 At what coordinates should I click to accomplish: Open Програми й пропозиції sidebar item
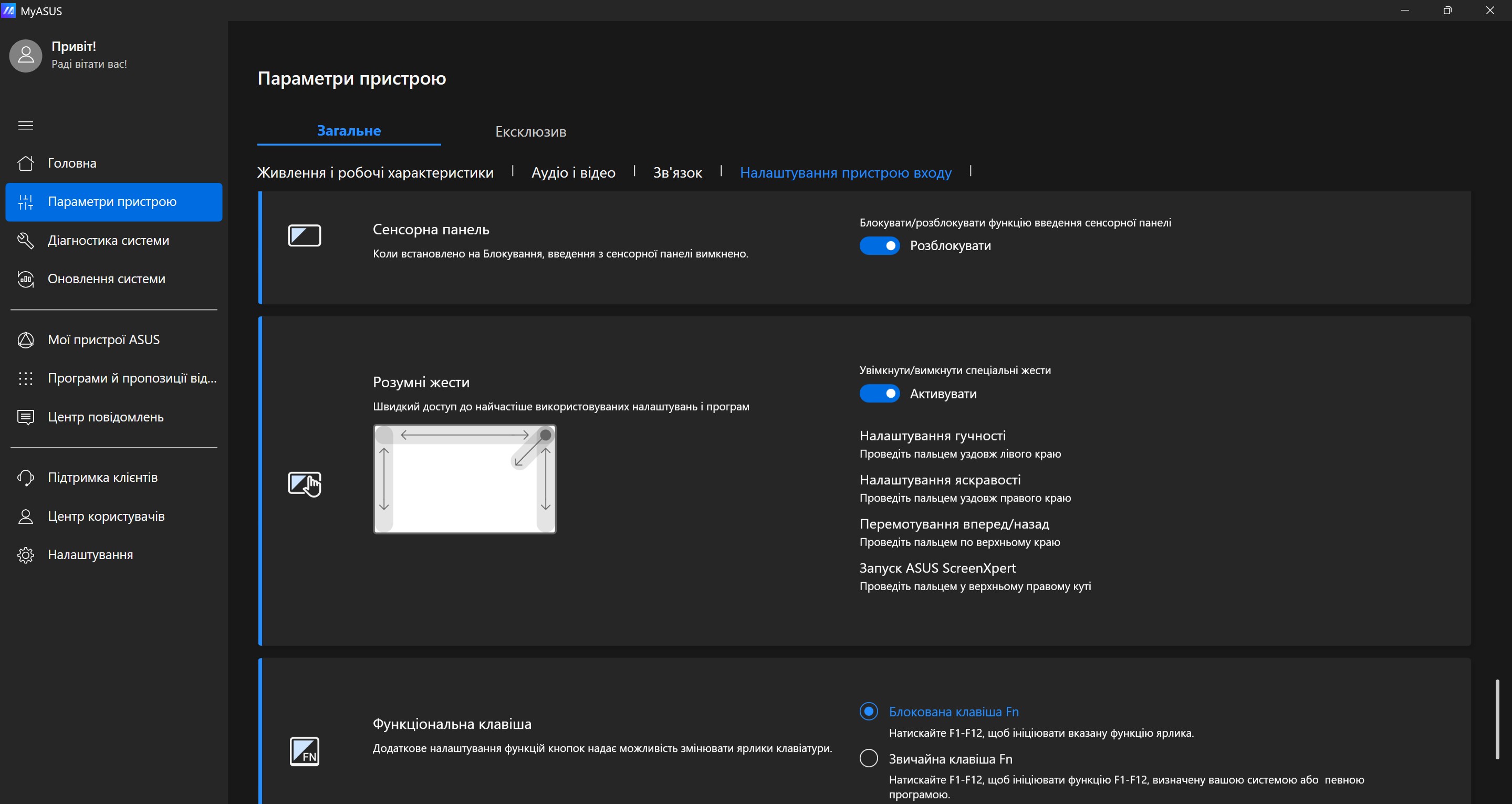(x=131, y=378)
